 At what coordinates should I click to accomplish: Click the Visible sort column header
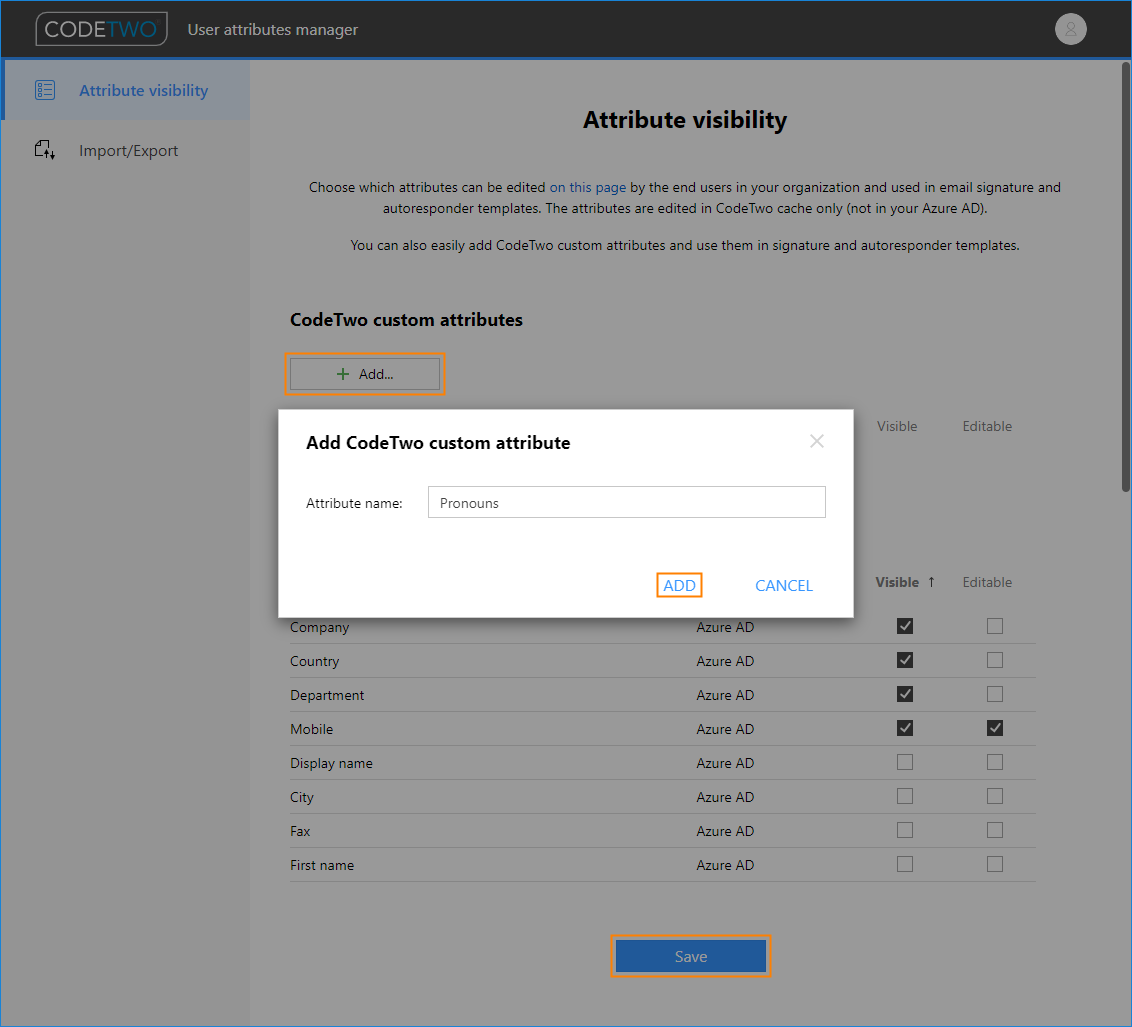click(897, 582)
